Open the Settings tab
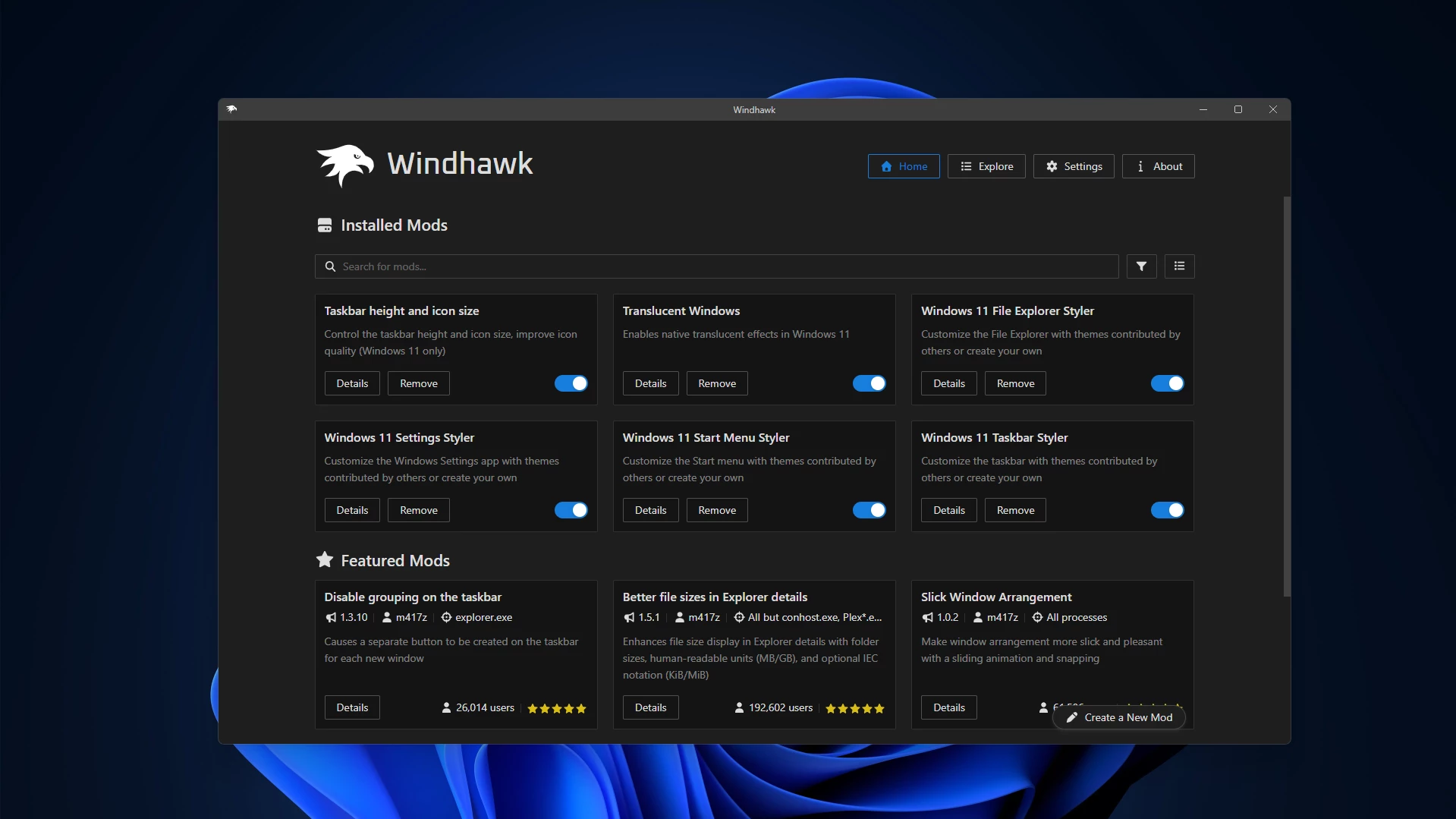The height and width of the screenshot is (819, 1456). pyautogui.click(x=1074, y=166)
